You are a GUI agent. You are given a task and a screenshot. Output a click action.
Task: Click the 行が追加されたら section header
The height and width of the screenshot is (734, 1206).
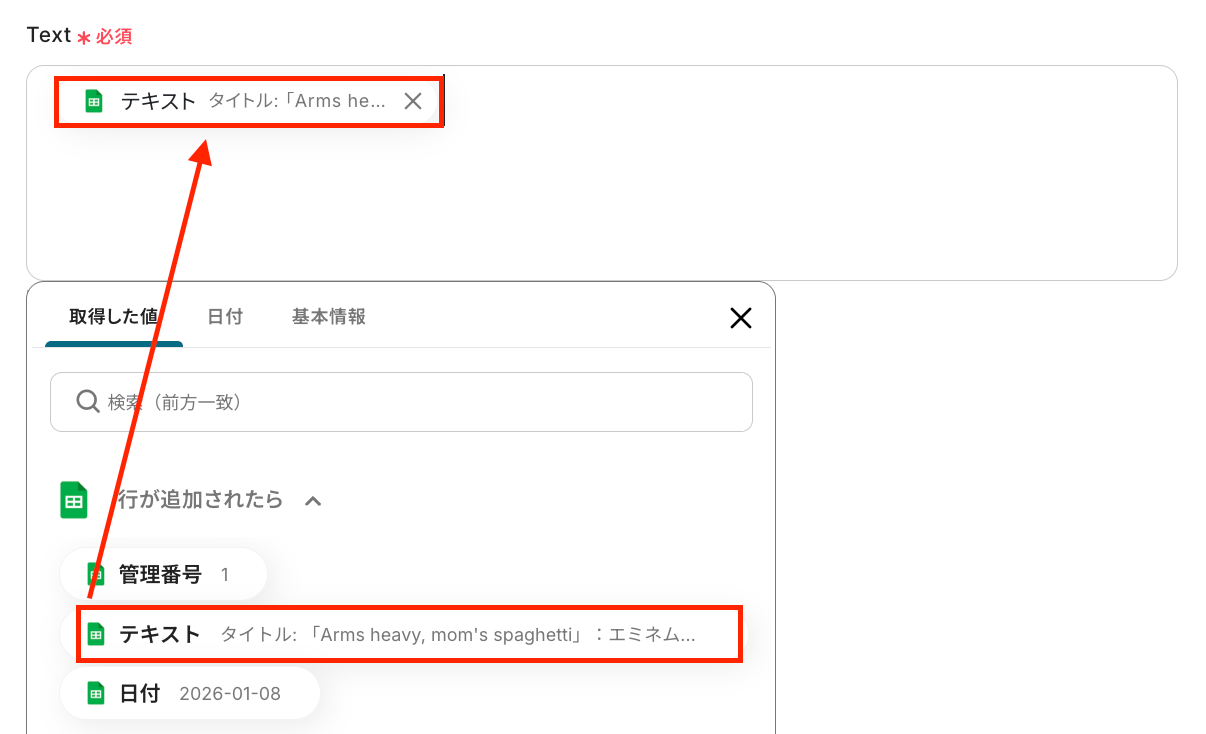coord(201,499)
